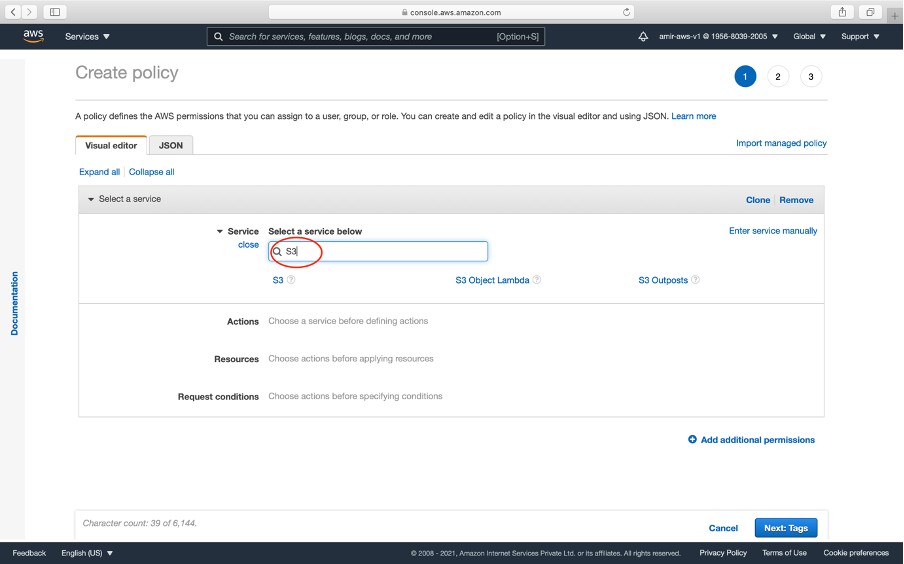Image resolution: width=904 pixels, height=564 pixels.
Task: Toggle the Safari sidebar icon
Action: point(55,12)
